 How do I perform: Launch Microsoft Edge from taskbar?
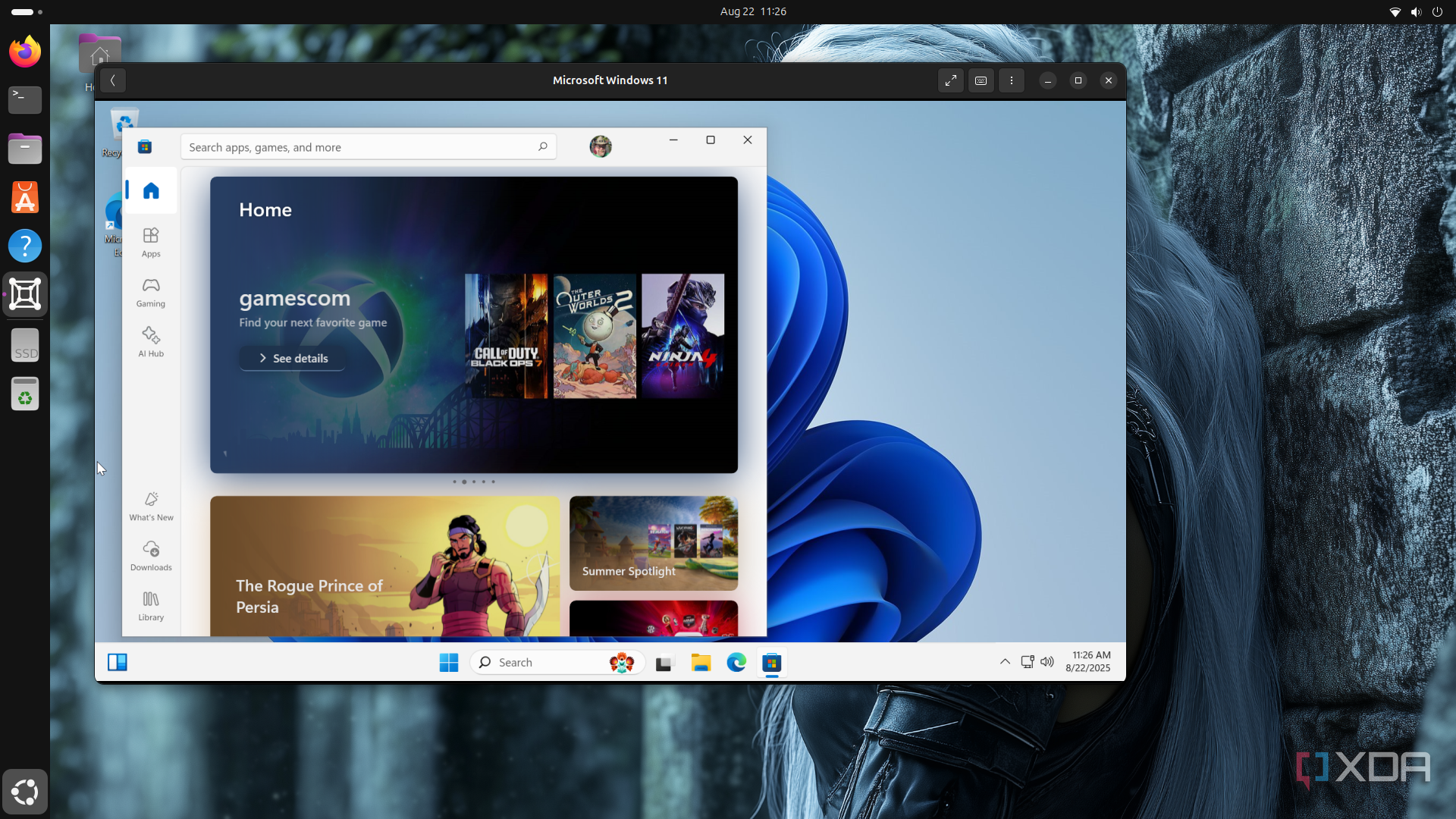pos(736,663)
